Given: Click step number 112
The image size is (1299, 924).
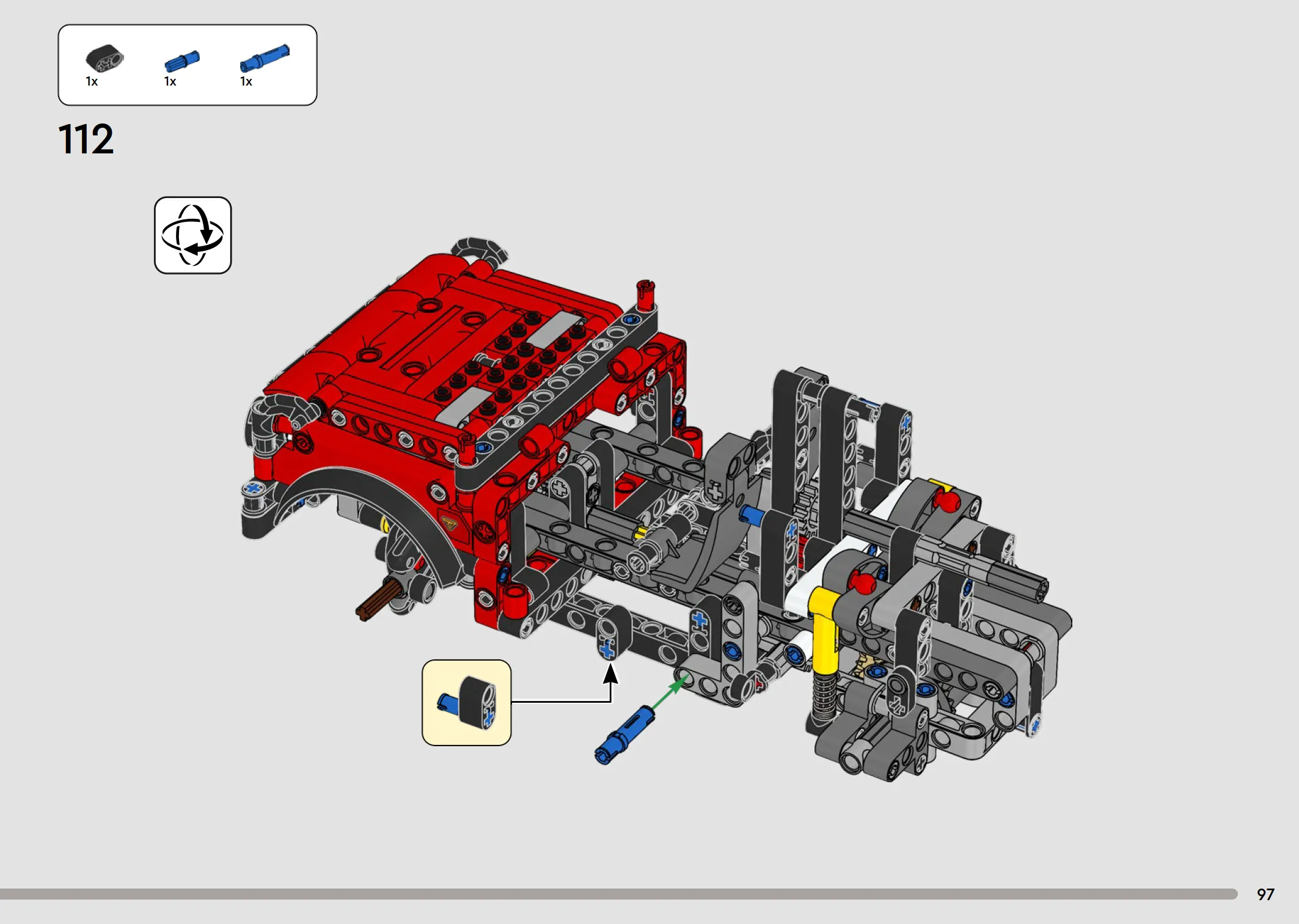Looking at the screenshot, I should point(86,139).
